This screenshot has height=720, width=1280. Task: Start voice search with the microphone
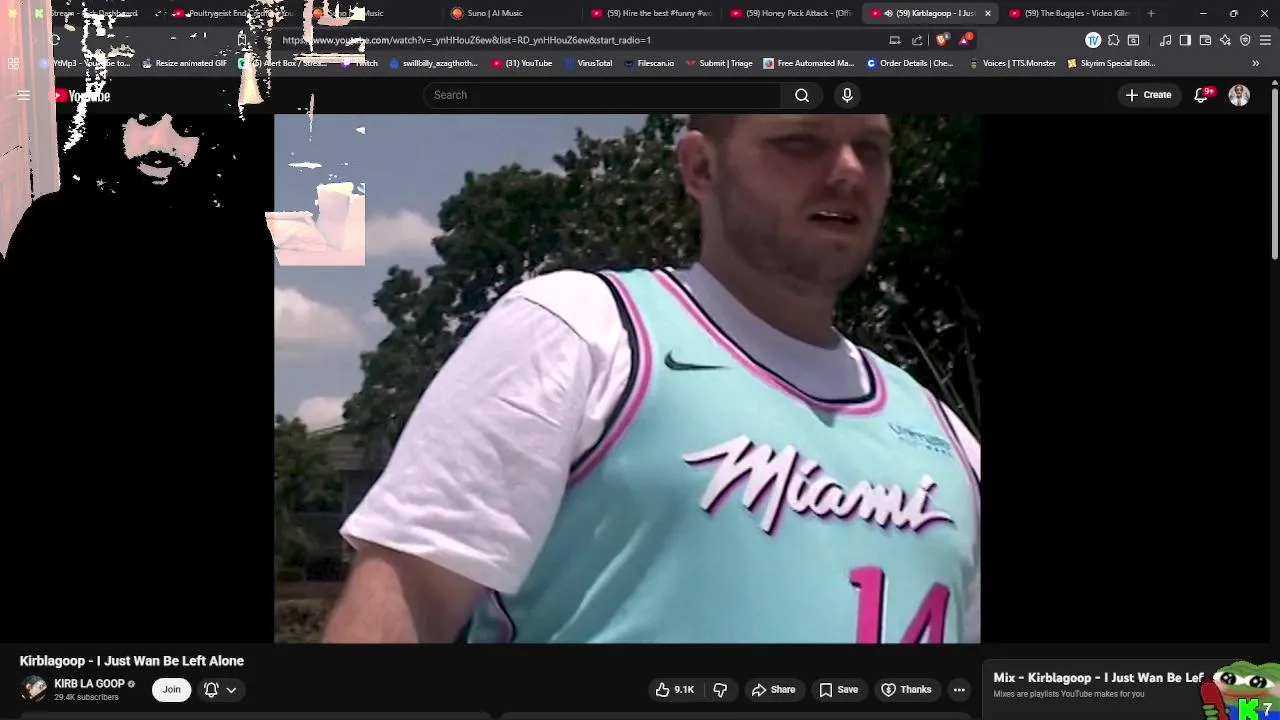[847, 95]
